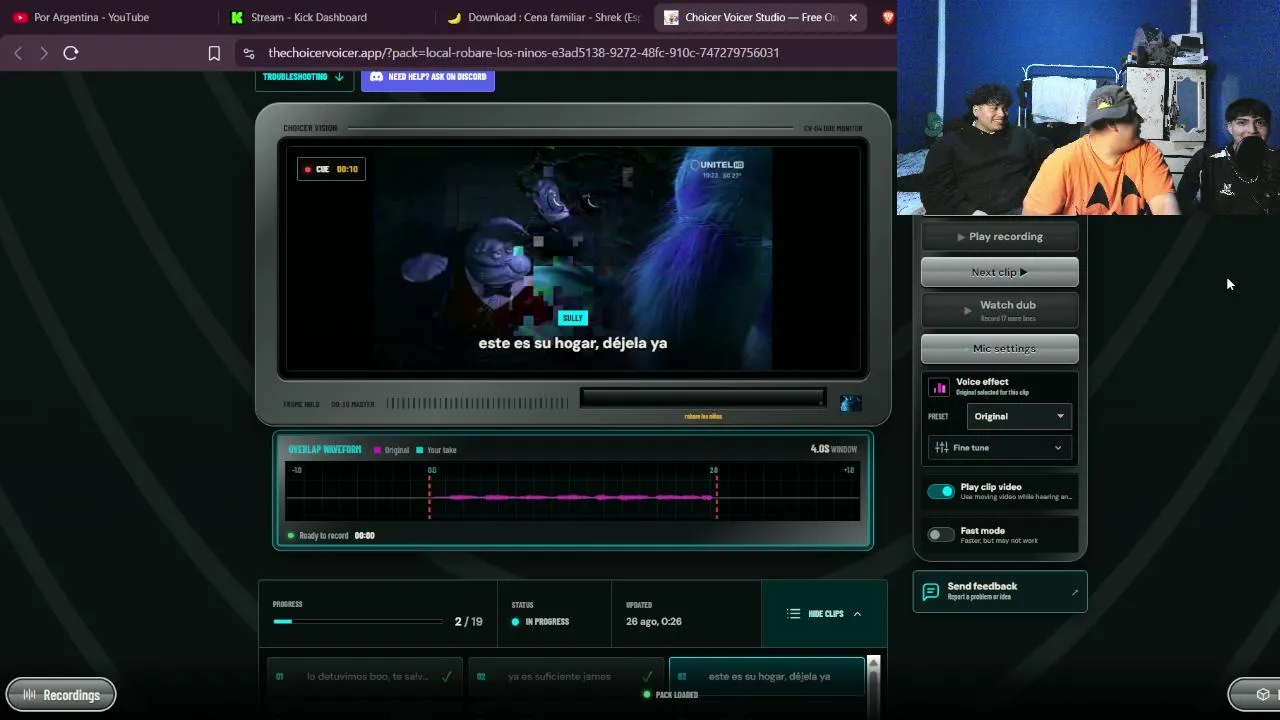Click the small thumbnail beside the monitor bar
Viewport: 1280px width, 720px height.
[x=850, y=403]
